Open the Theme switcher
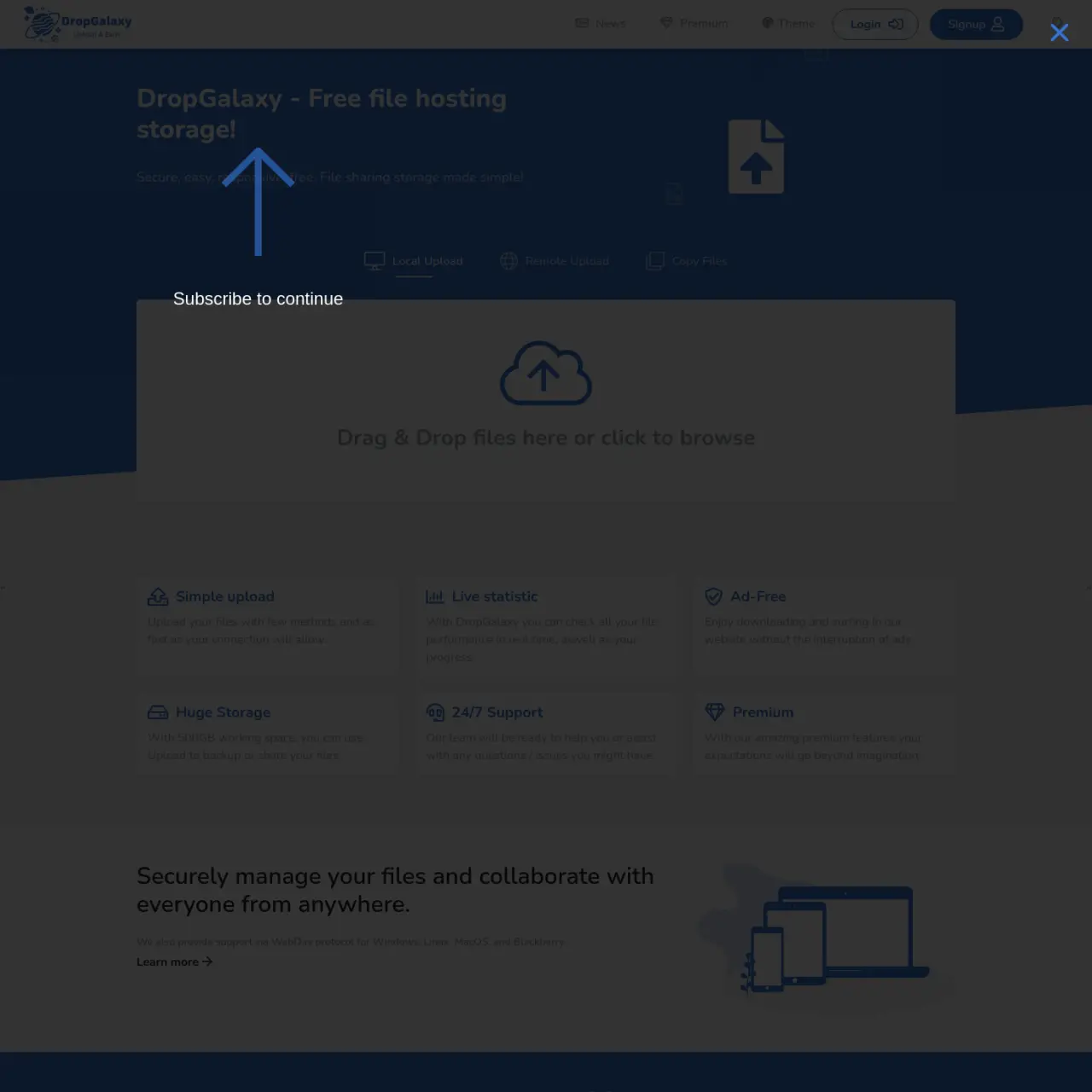 (x=787, y=23)
